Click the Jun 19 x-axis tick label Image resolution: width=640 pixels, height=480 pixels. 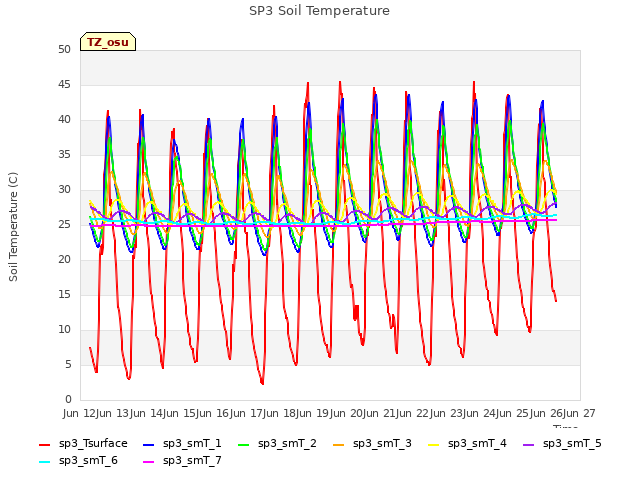coord(312,413)
